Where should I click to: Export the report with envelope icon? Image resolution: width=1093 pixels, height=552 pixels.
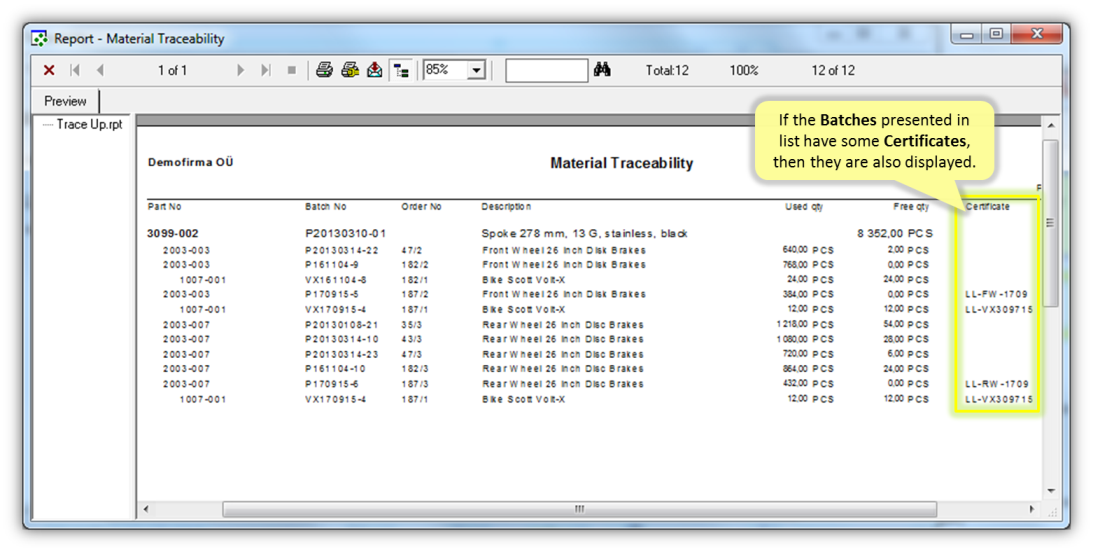coord(374,70)
